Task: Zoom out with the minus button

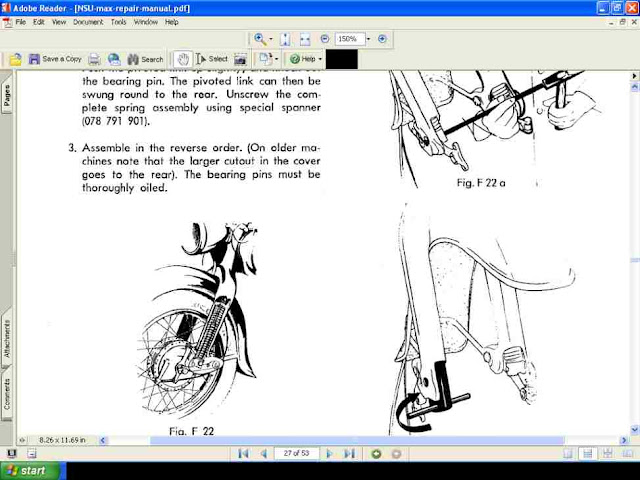Action: pos(325,39)
